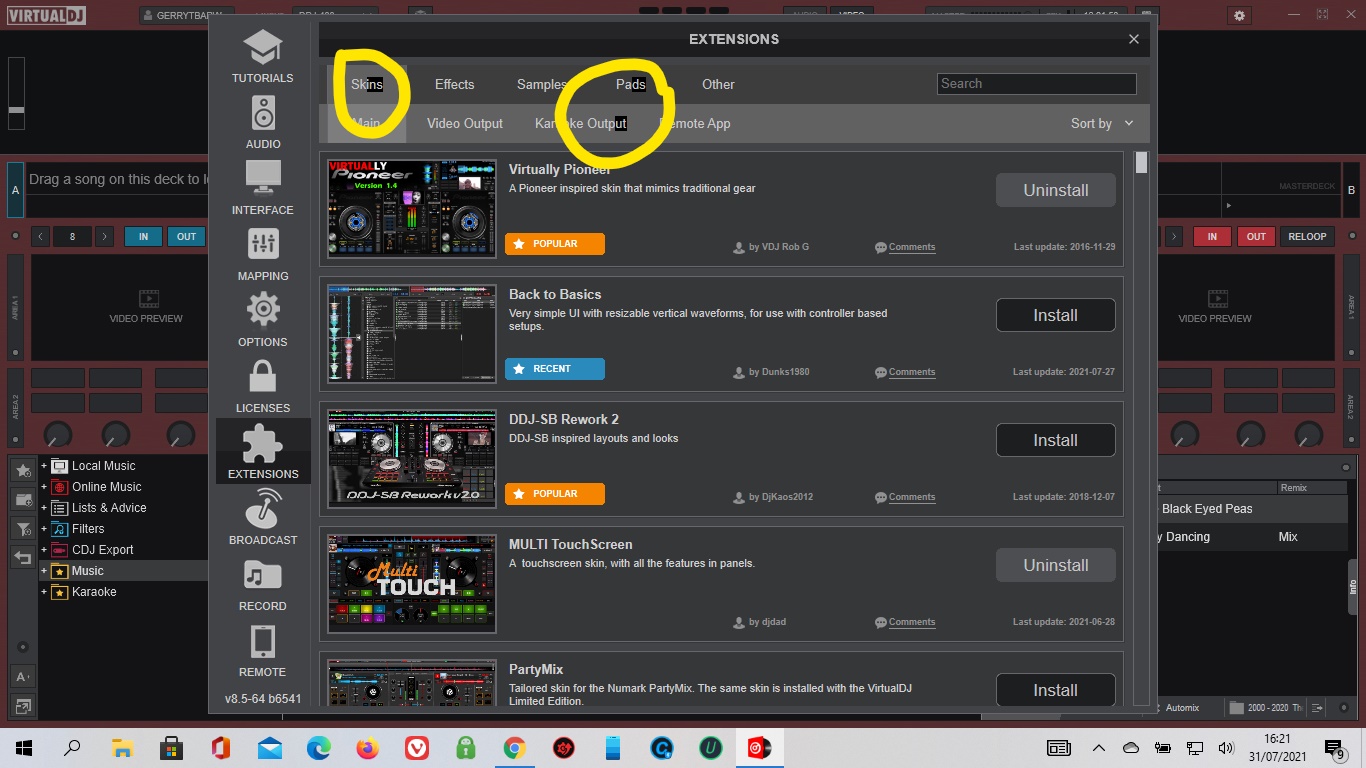Click the Online Music globe folder icon
Viewport: 1366px width, 768px height.
point(60,487)
